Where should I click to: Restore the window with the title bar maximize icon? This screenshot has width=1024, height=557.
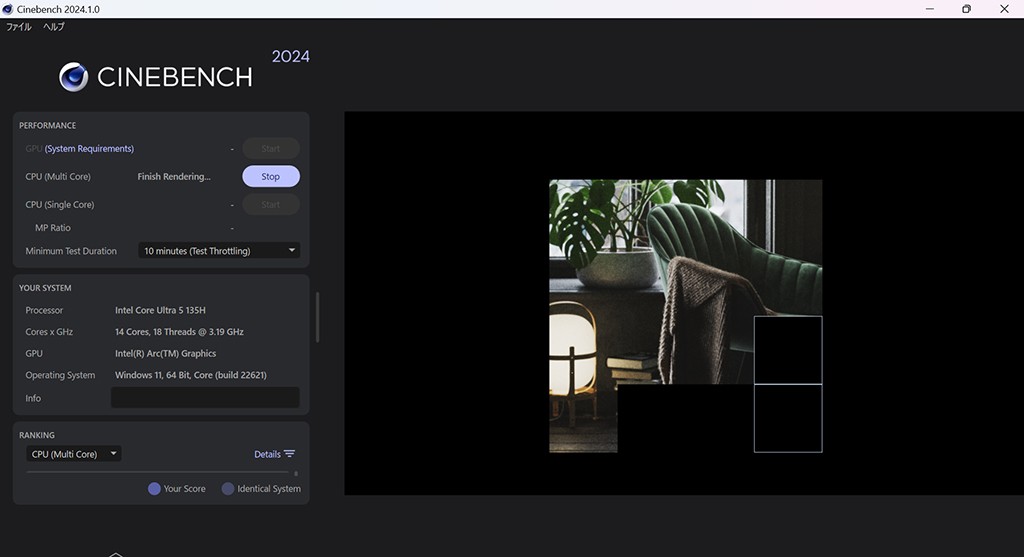coord(966,9)
